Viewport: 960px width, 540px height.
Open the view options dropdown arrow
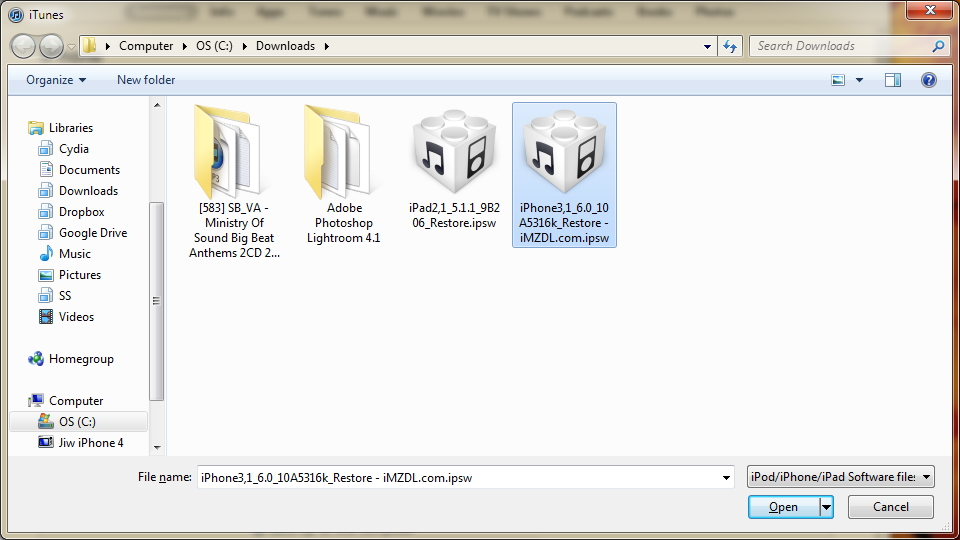pyautogui.click(x=859, y=80)
